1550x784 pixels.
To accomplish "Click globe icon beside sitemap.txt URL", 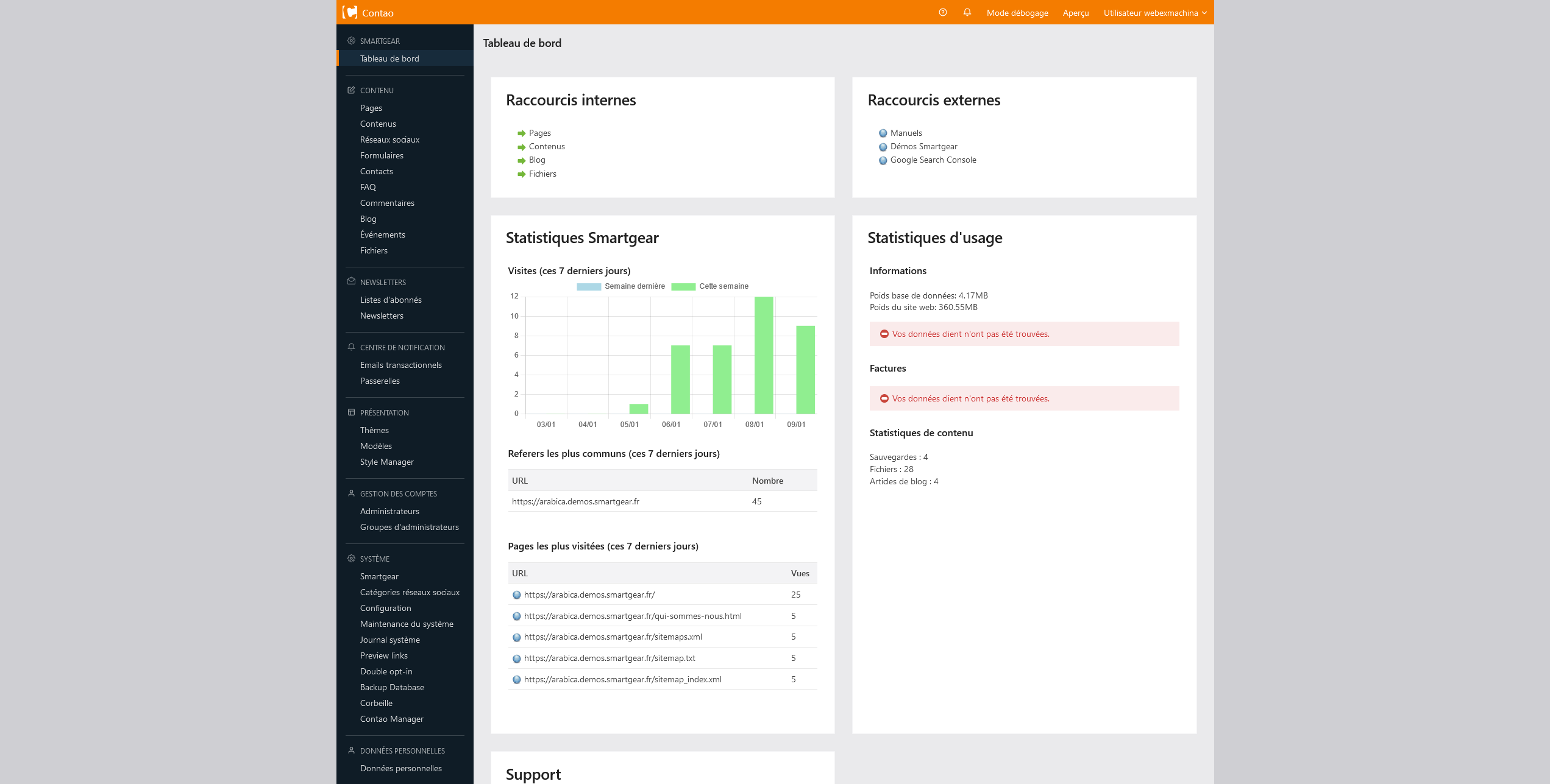I will pyautogui.click(x=516, y=659).
